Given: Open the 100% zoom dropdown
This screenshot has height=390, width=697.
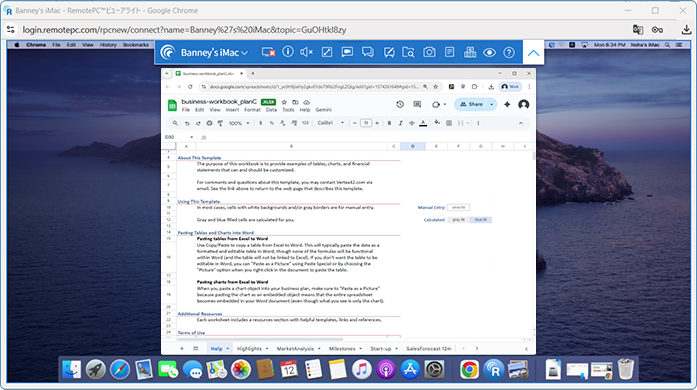Looking at the screenshot, I should click(x=239, y=123).
